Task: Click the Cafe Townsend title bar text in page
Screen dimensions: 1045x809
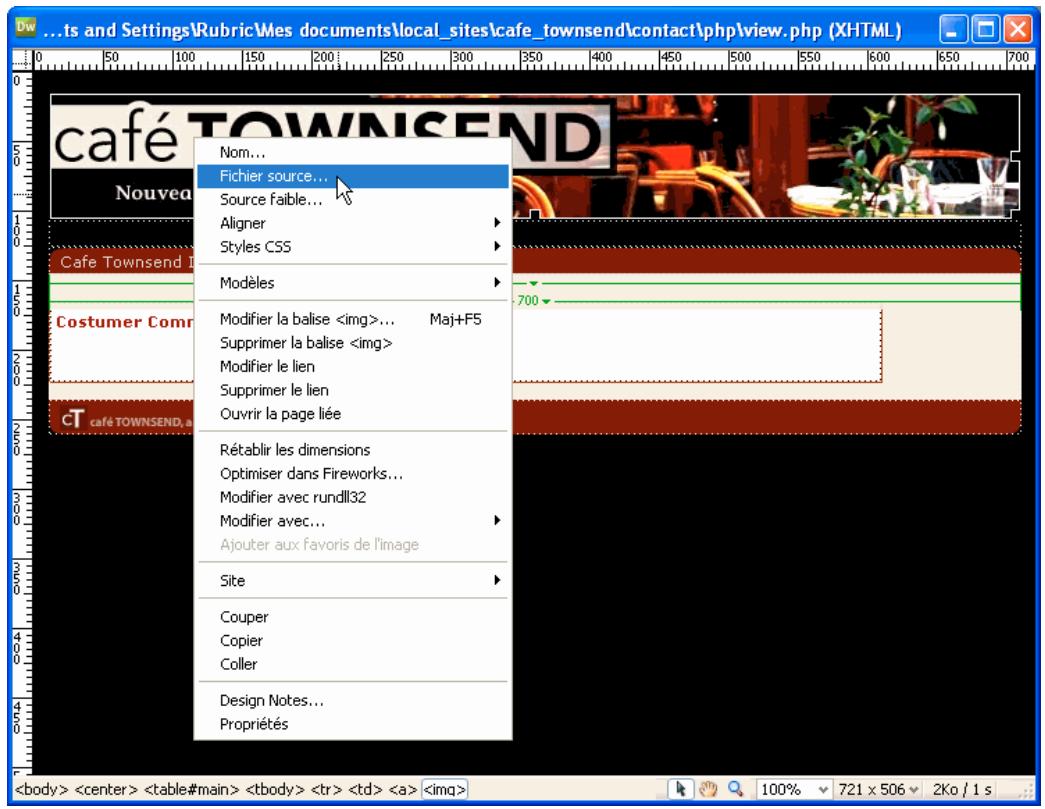Action: (127, 262)
